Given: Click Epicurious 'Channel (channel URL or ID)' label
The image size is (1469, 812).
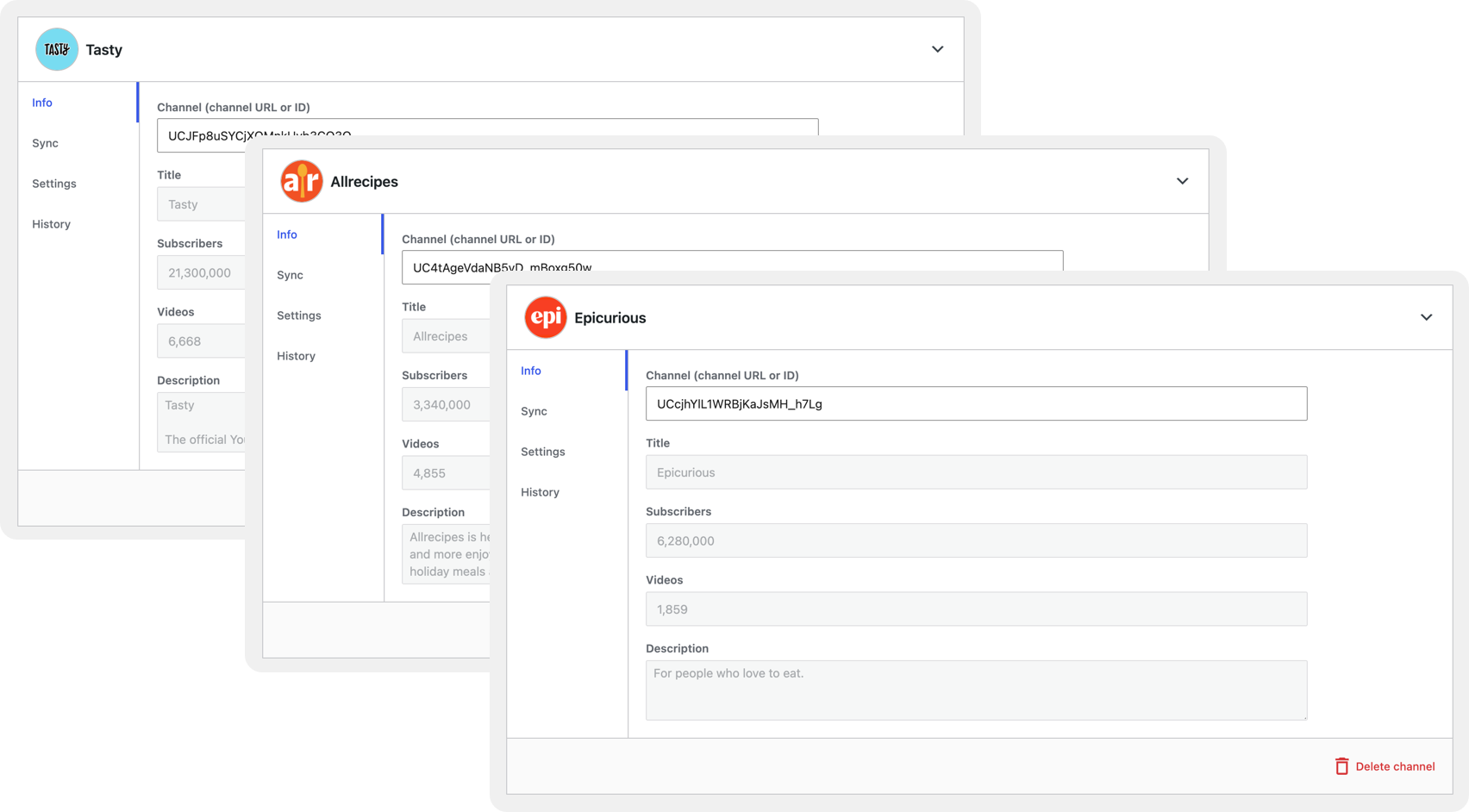Looking at the screenshot, I should tap(722, 375).
